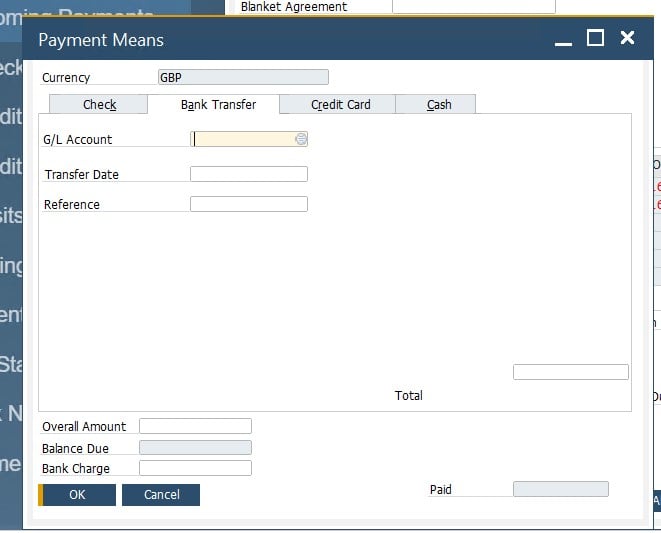The width and height of the screenshot is (661, 533).
Task: Open the Credit Card tab
Action: (x=340, y=105)
